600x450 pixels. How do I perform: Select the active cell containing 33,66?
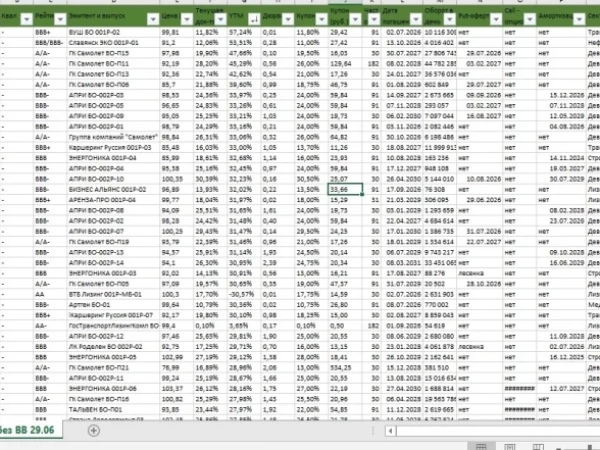pos(345,189)
